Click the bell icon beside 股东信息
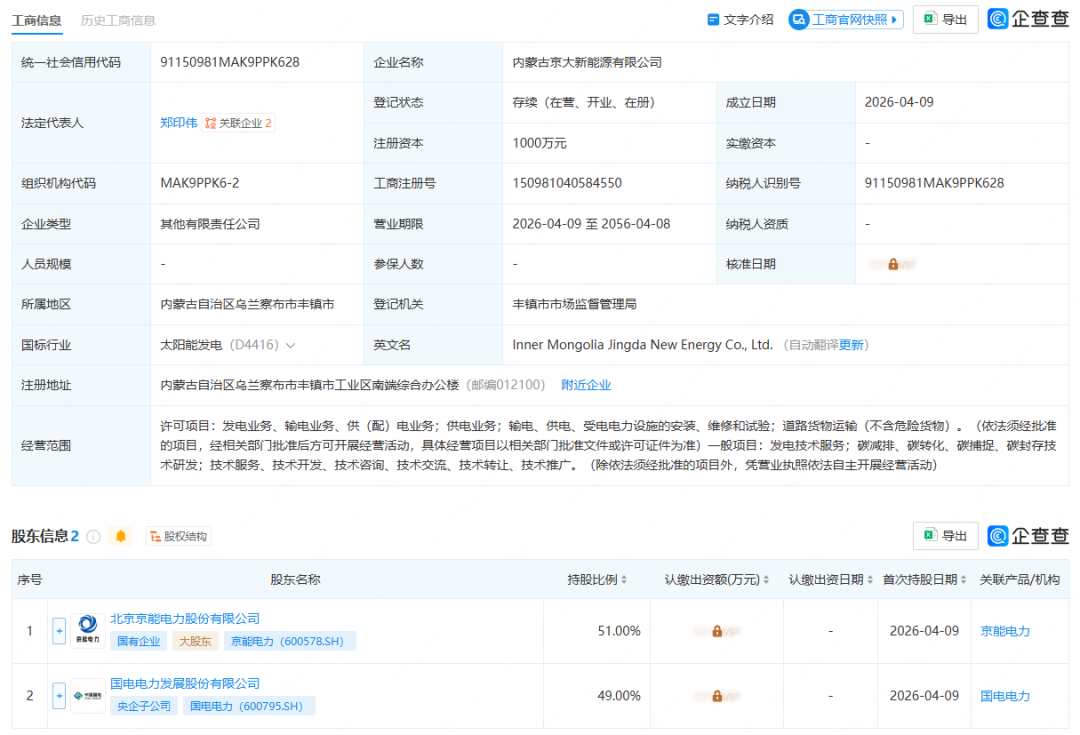The width and height of the screenshot is (1080, 735). point(121,536)
